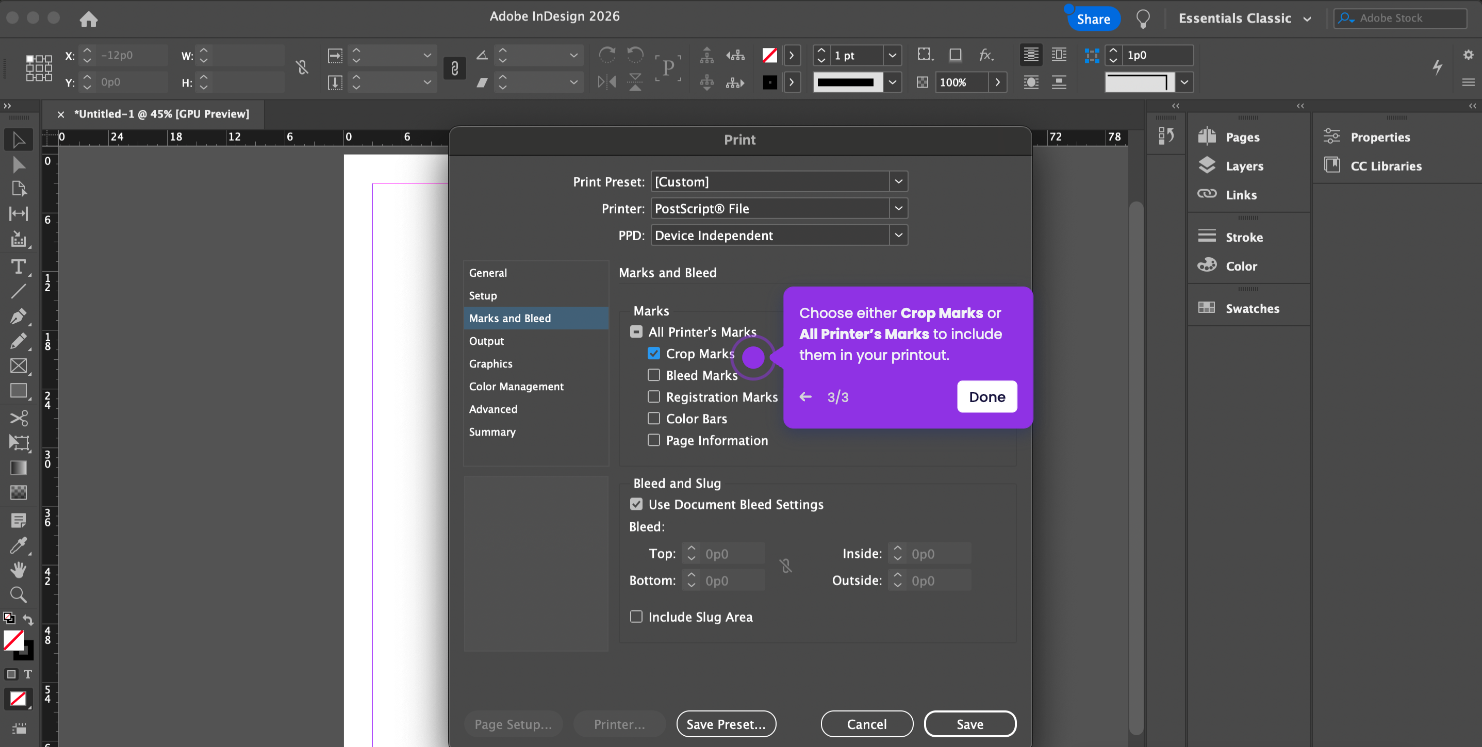Enable the Bleed Marks checkbox
Image resolution: width=1482 pixels, height=747 pixels.
(654, 375)
